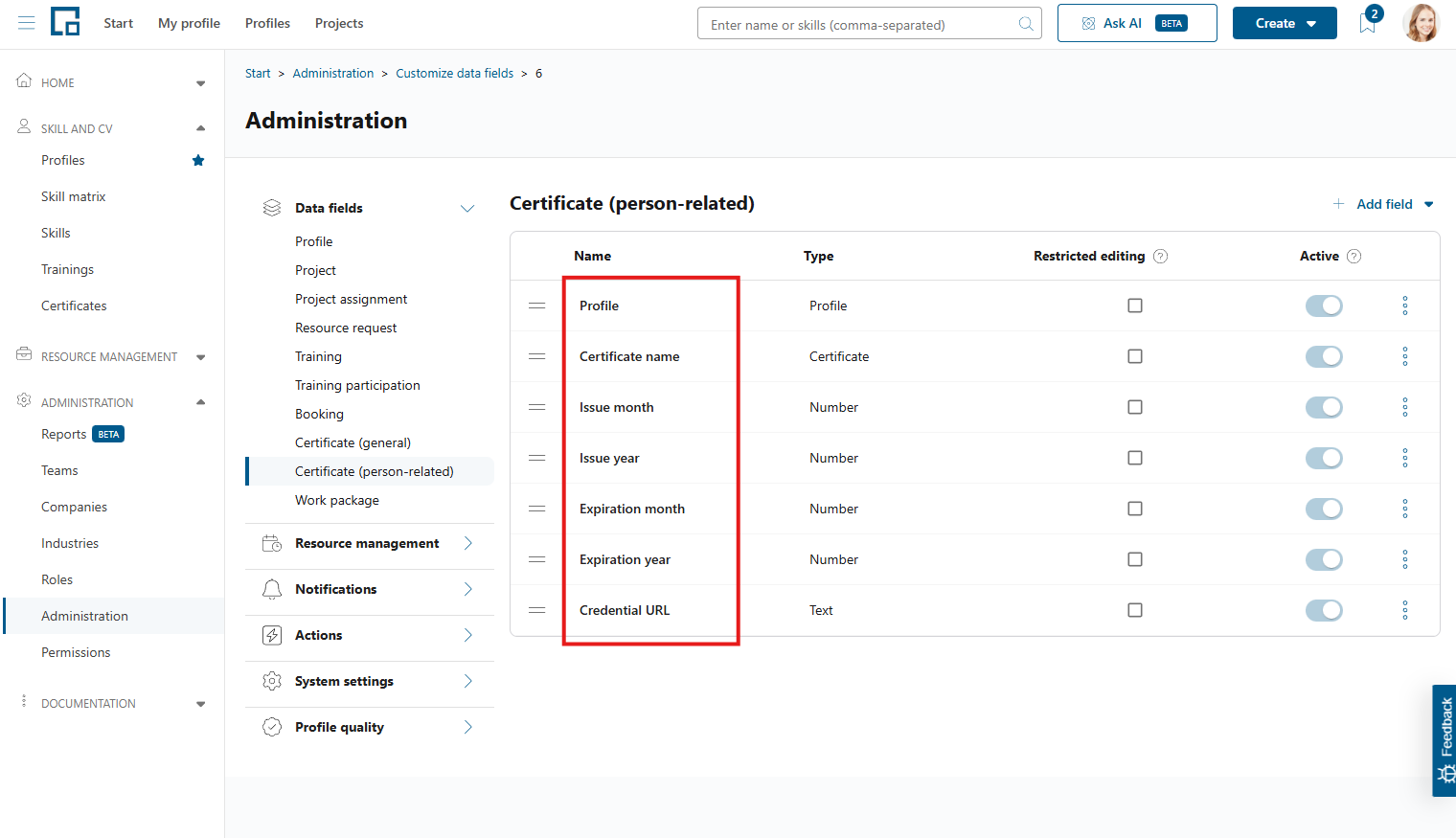Open the three-dot menu for Profile row

coord(1405,306)
